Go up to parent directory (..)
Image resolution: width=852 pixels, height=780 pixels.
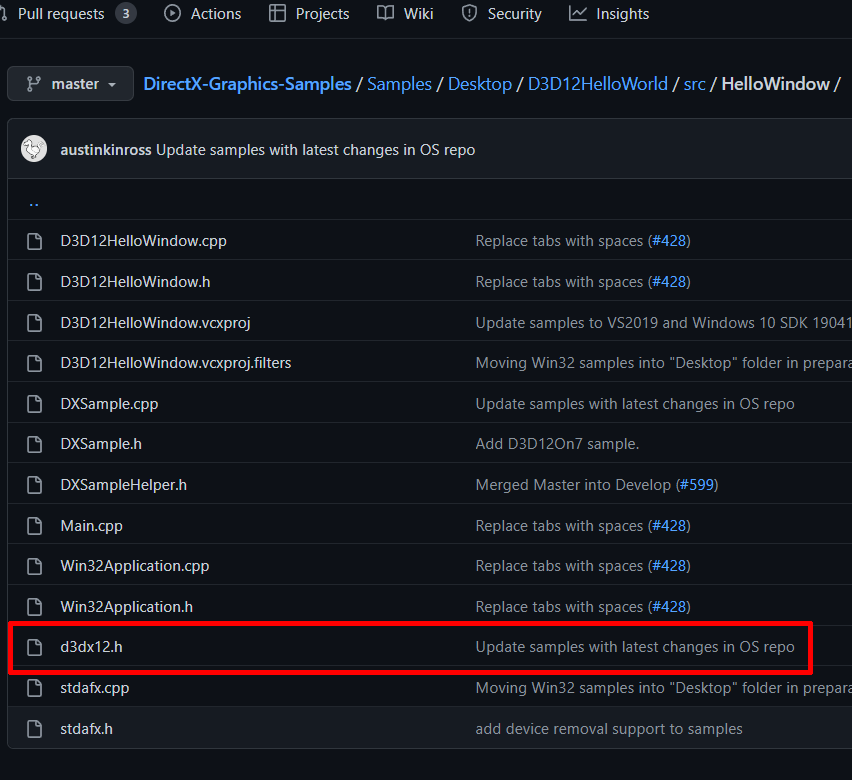pos(34,203)
